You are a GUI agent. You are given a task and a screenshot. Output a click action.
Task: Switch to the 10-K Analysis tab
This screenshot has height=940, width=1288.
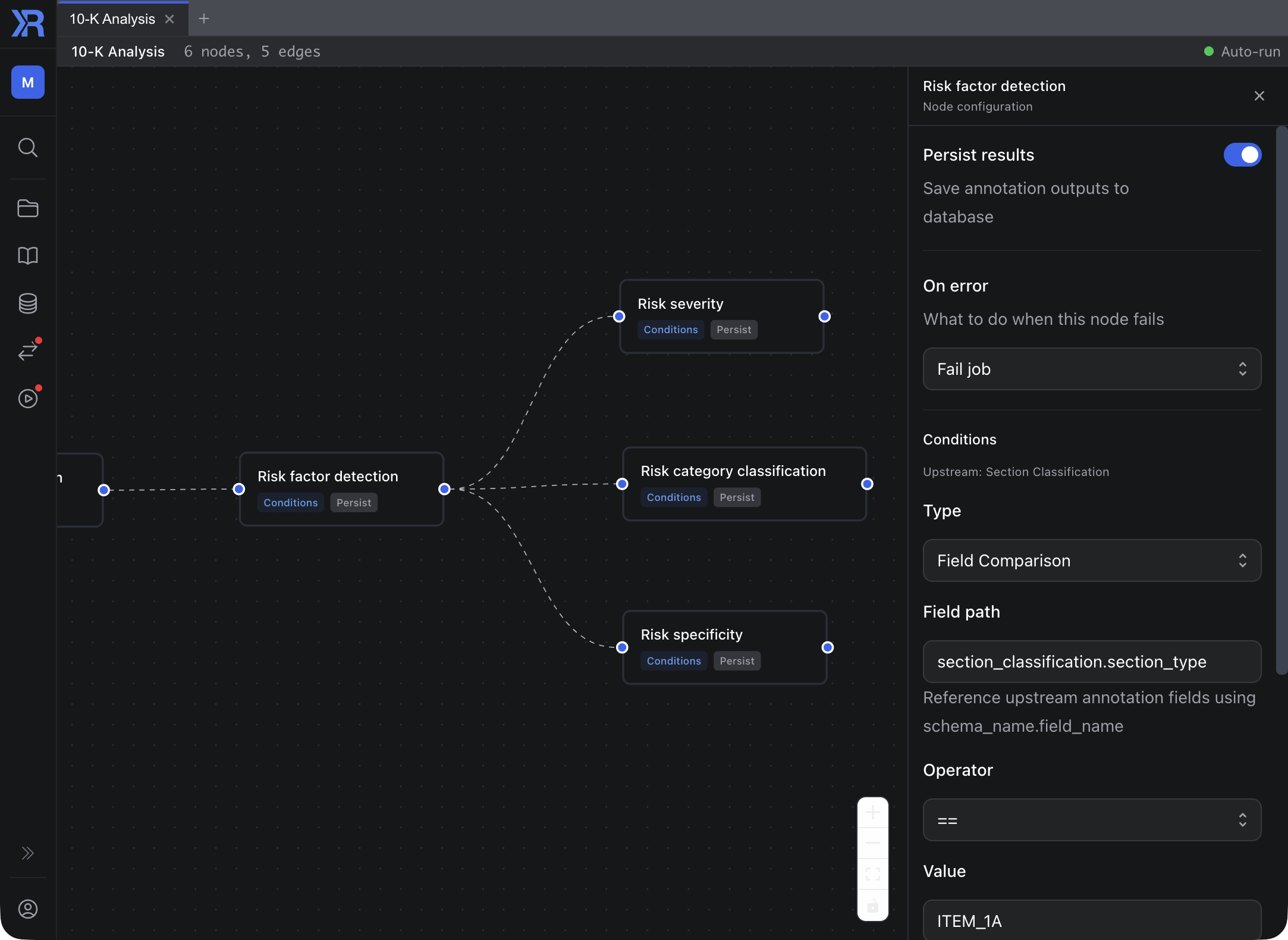click(x=112, y=18)
